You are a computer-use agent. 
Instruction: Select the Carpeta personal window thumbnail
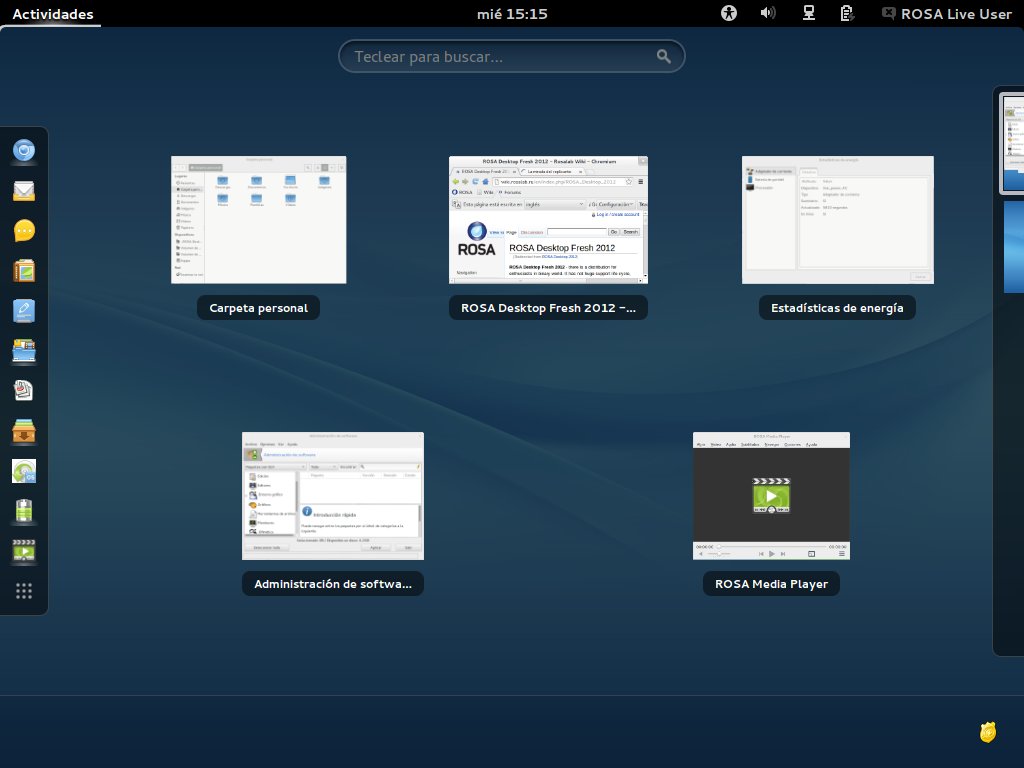pos(259,219)
